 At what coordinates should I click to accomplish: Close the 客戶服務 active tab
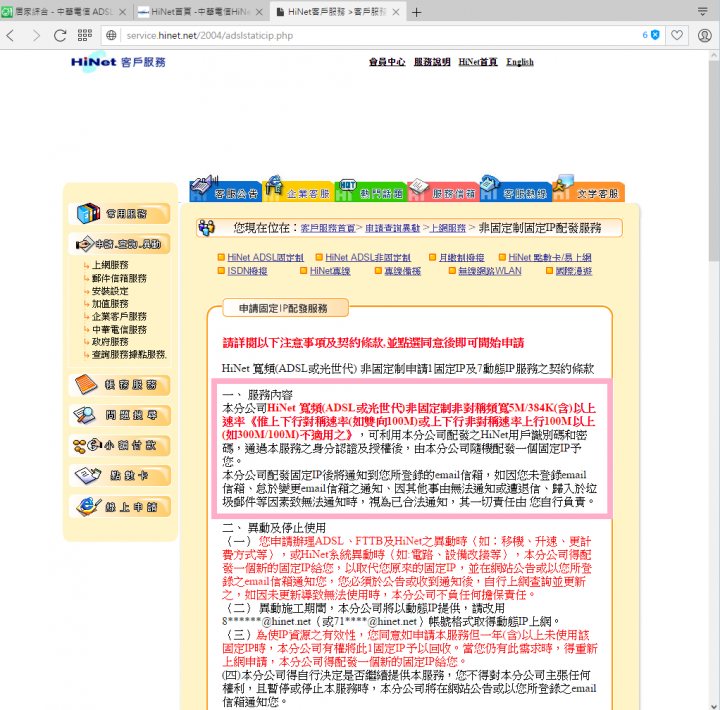pos(396,12)
